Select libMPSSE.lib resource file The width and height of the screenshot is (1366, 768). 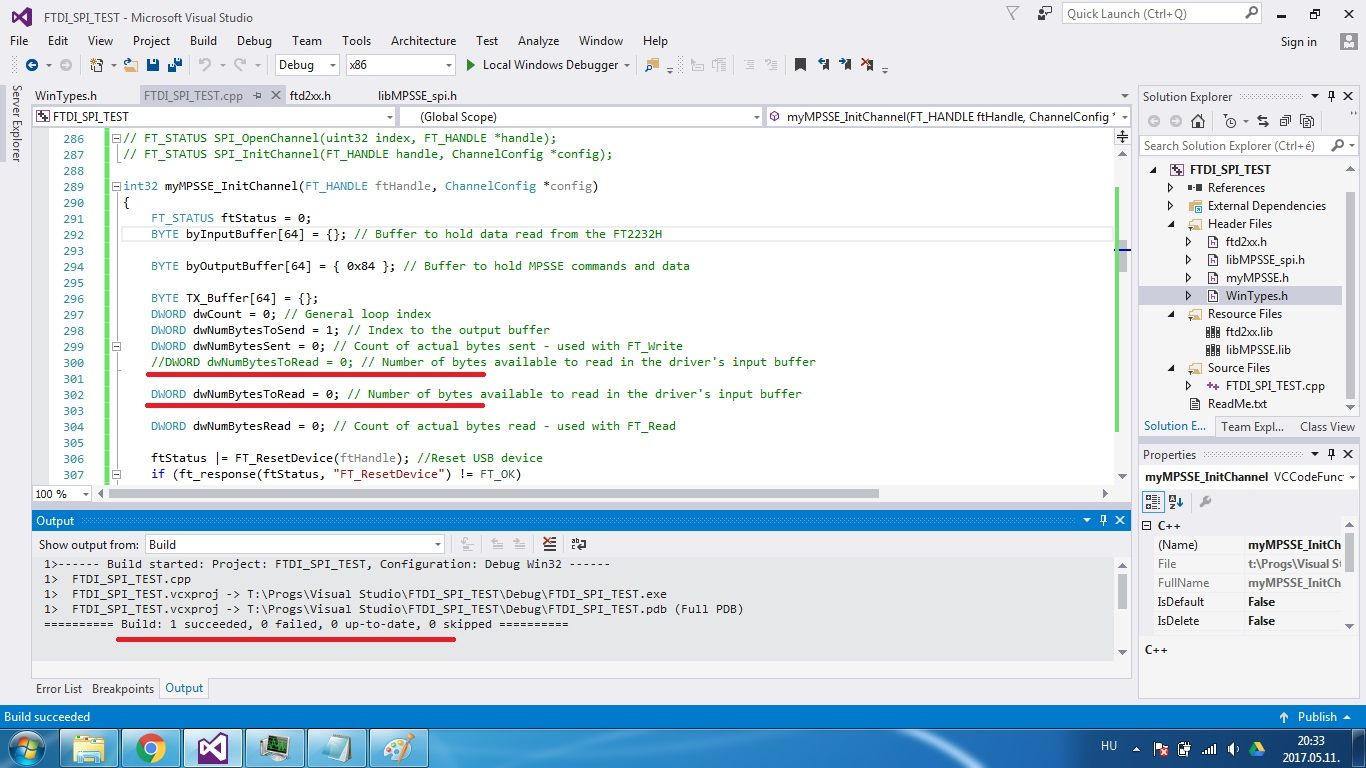click(1258, 350)
